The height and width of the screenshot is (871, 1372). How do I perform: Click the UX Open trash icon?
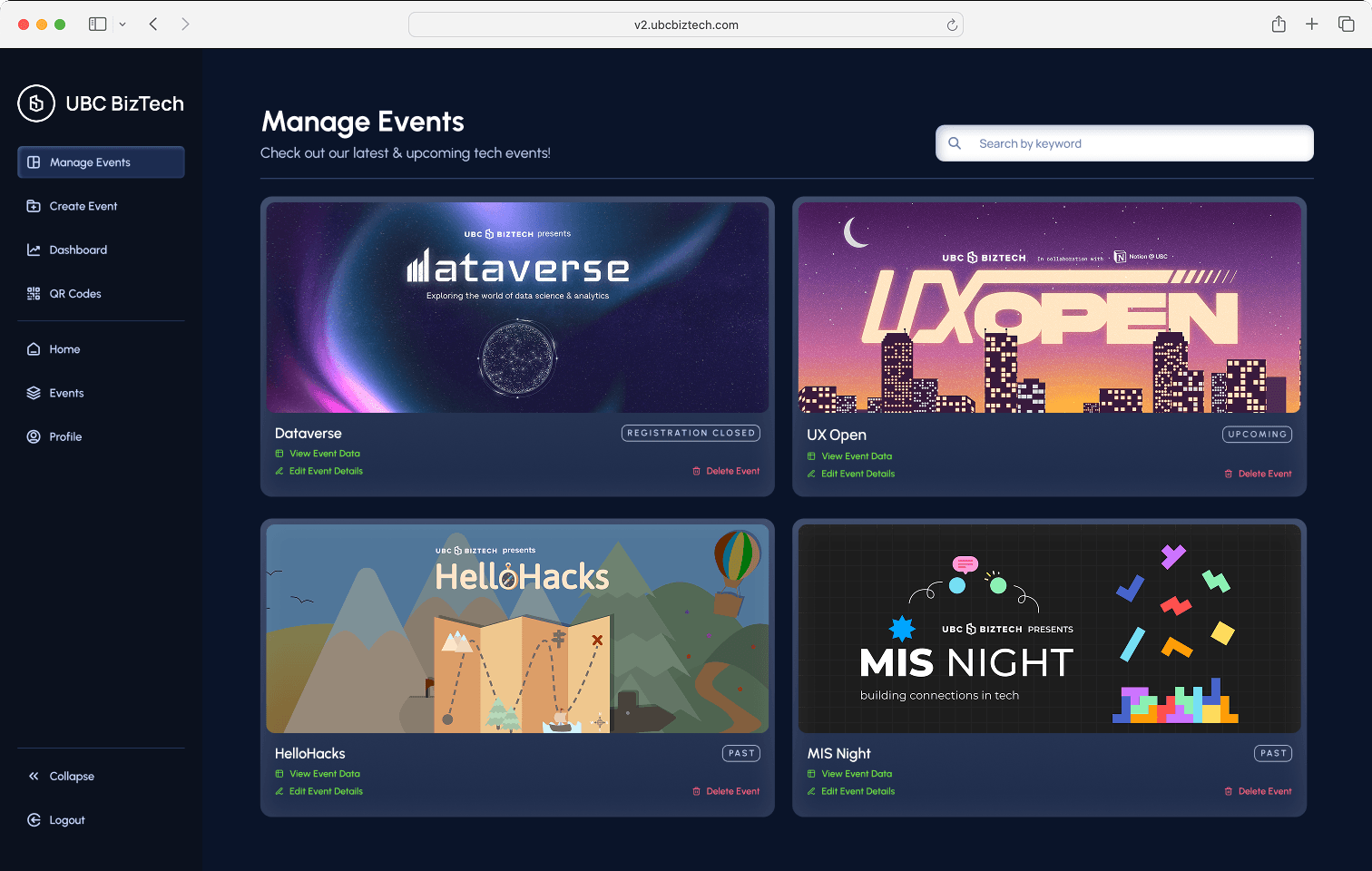pos(1229,474)
